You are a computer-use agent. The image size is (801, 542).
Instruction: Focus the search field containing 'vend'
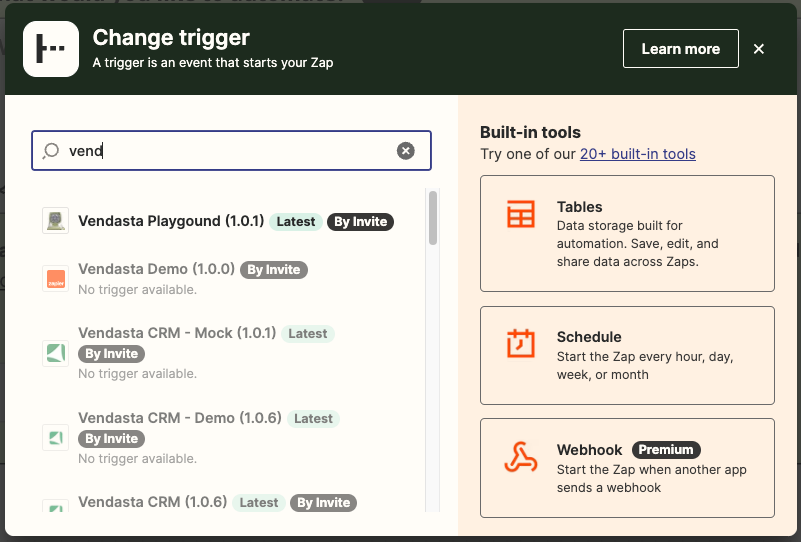point(230,151)
